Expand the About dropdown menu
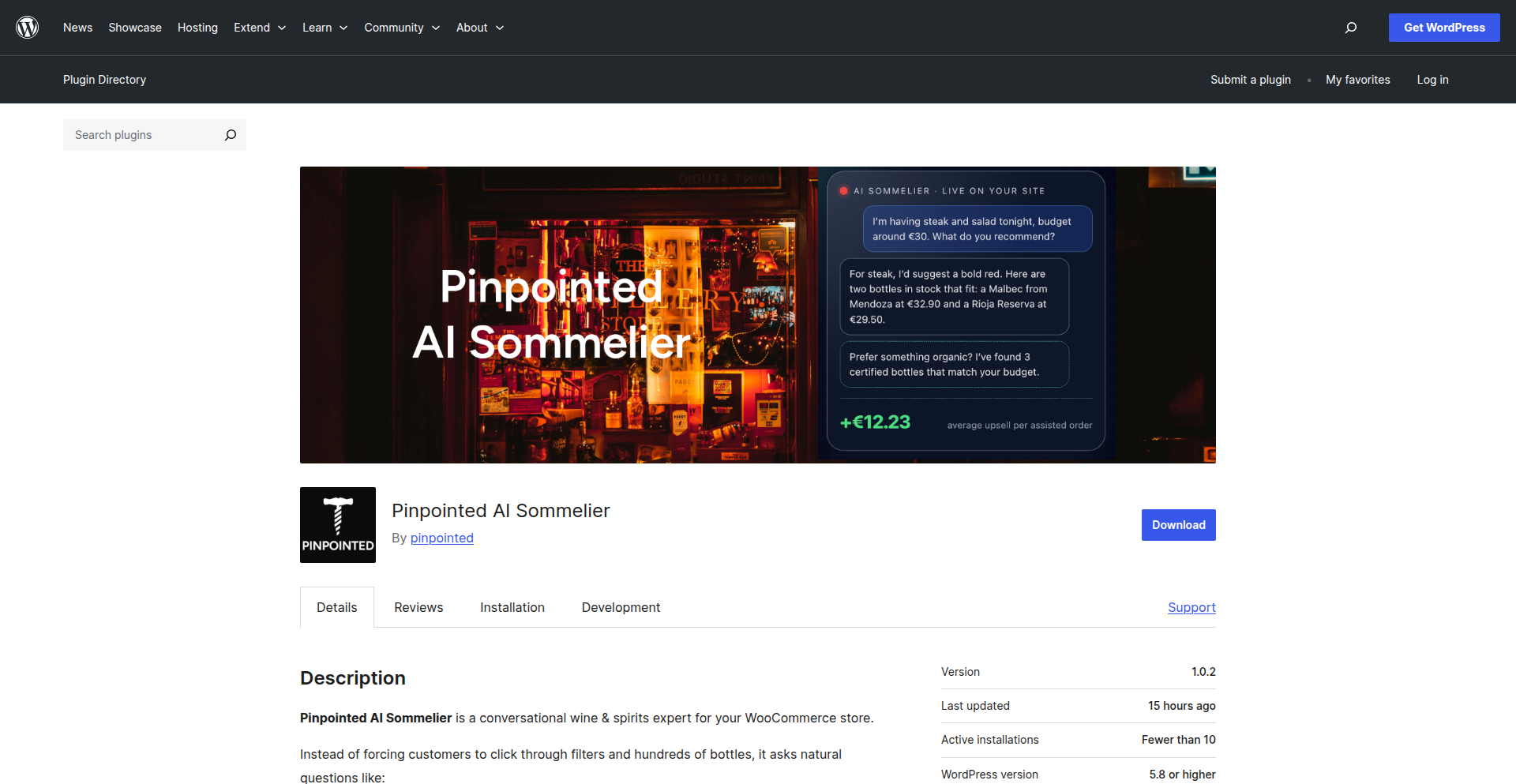The width and height of the screenshot is (1516, 784). coord(480,28)
